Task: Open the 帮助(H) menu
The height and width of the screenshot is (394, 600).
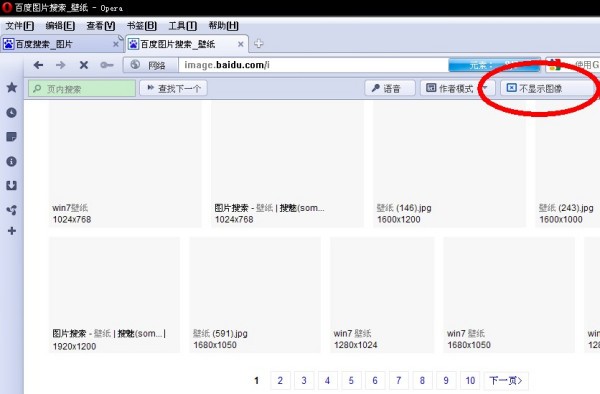Action: pos(223,26)
